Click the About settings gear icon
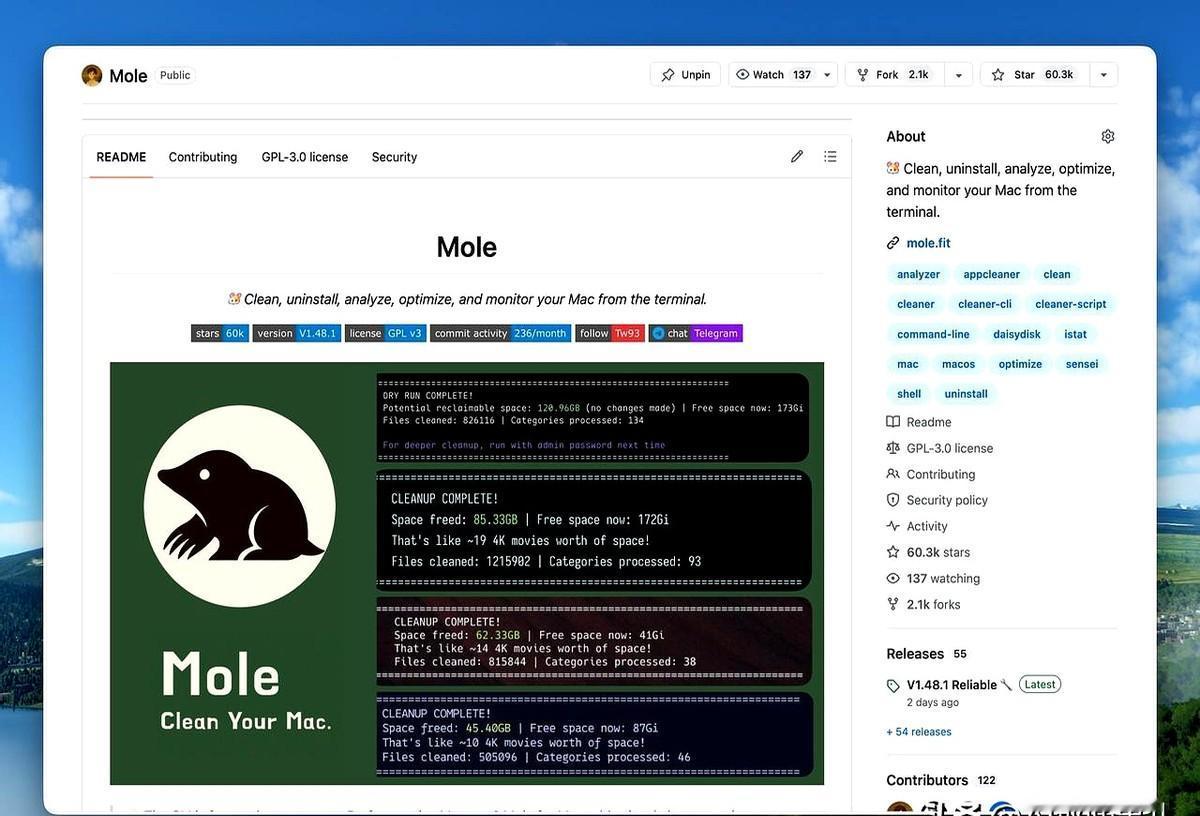The height and width of the screenshot is (816, 1200). 1107,136
